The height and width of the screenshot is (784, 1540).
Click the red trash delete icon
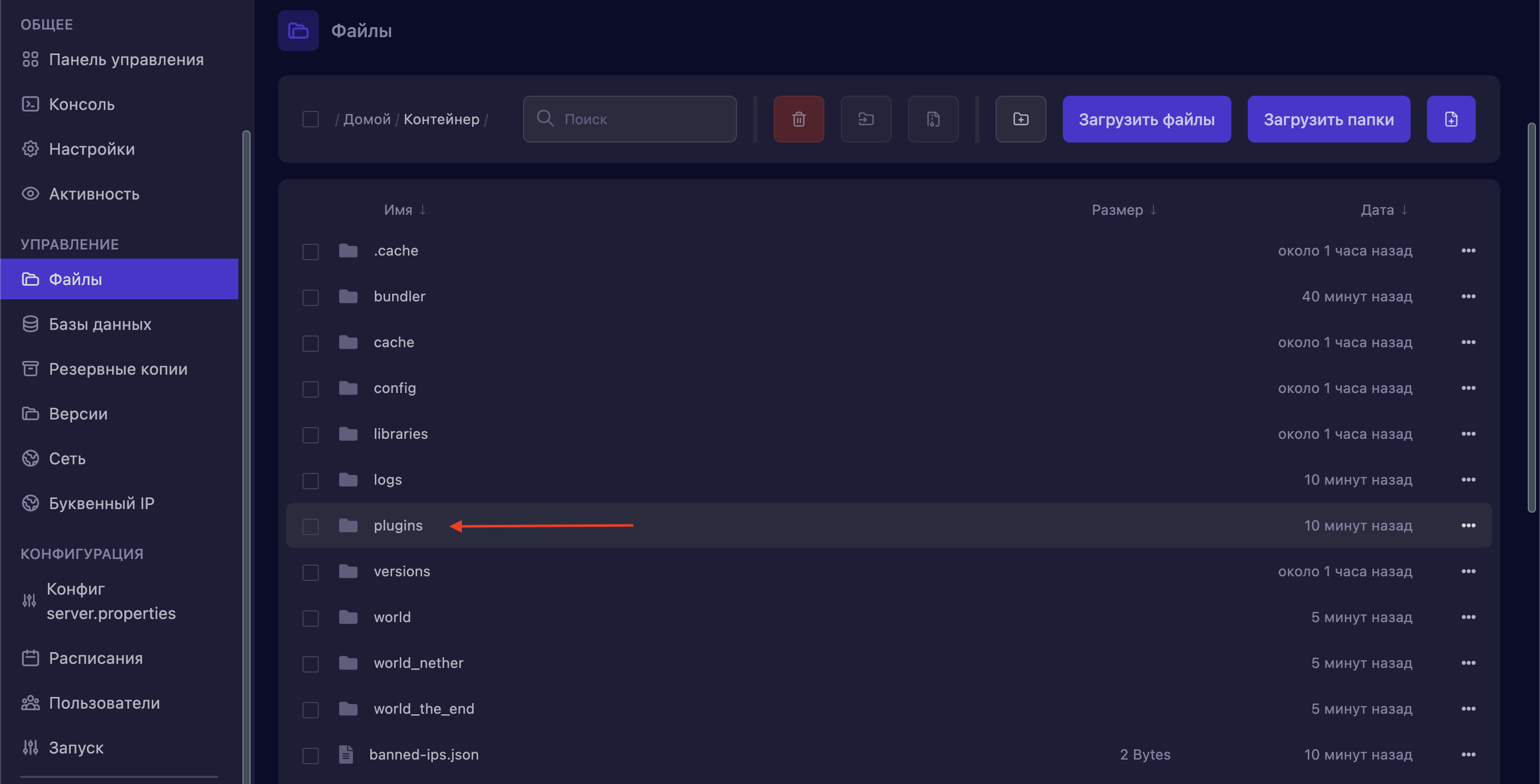798,119
